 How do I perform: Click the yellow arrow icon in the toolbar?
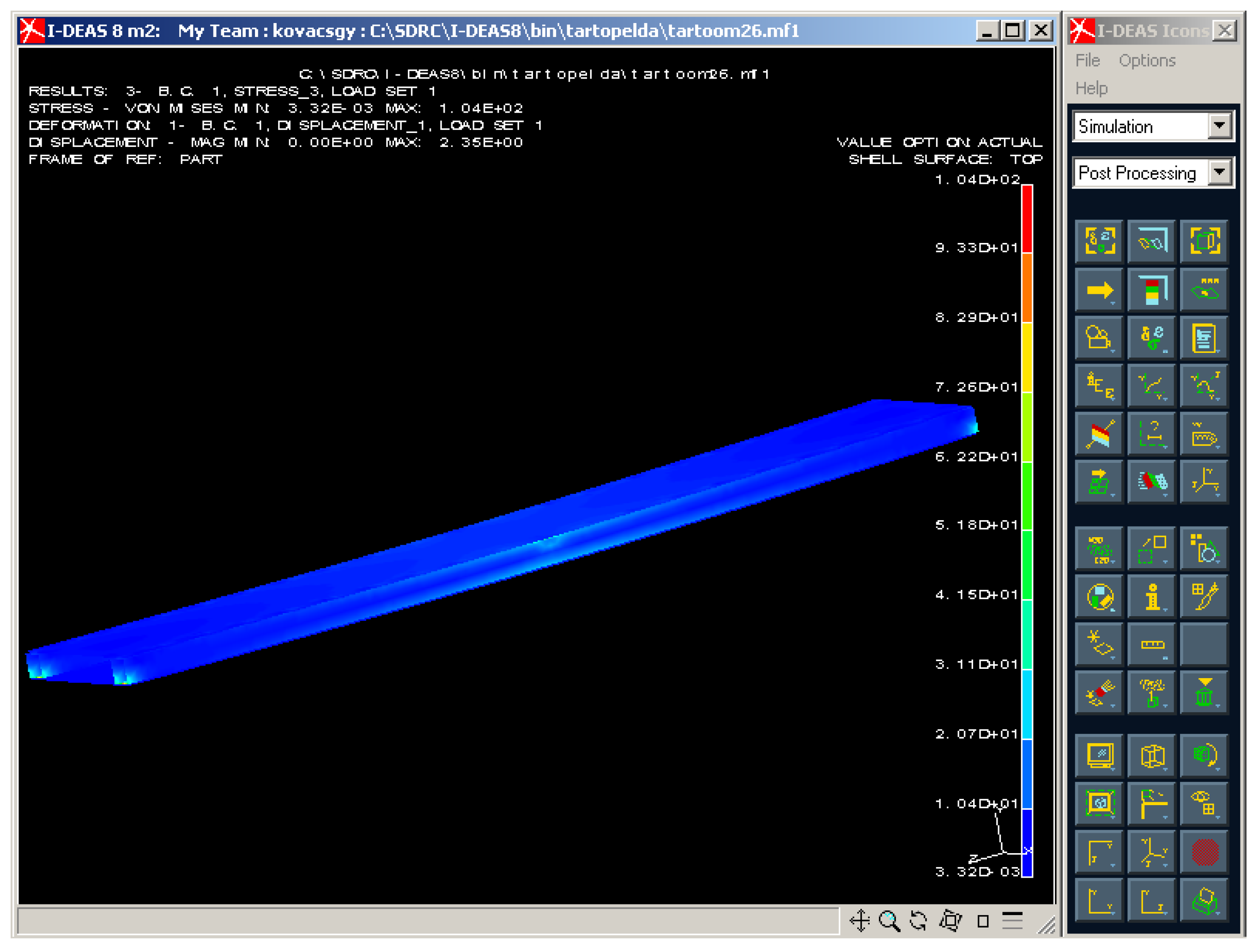[1099, 291]
